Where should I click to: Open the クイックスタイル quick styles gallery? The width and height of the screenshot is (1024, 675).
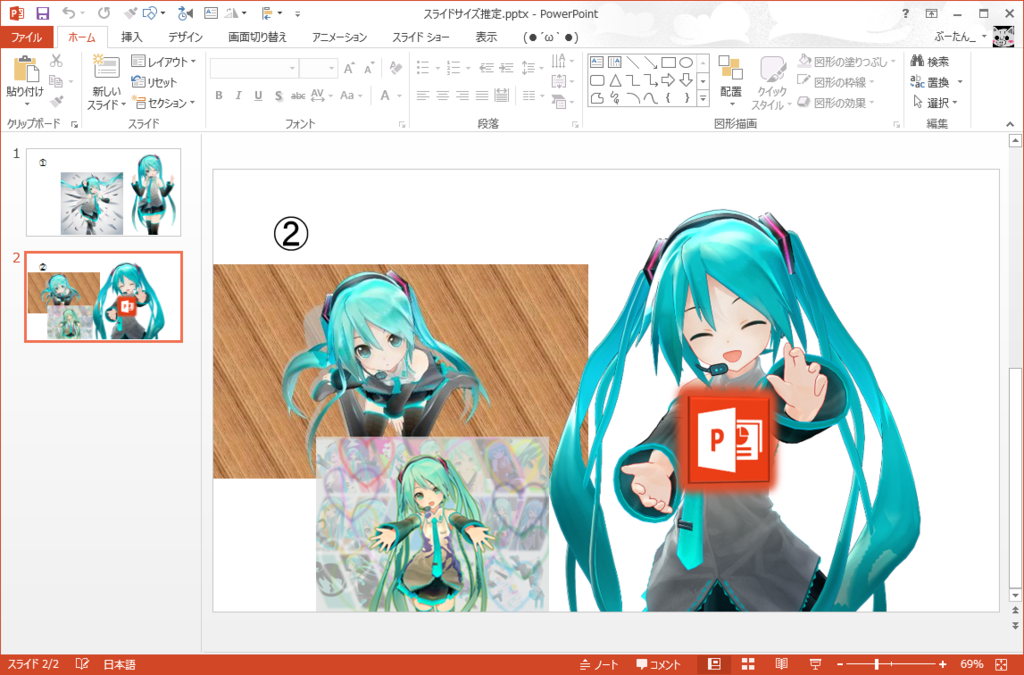tap(771, 83)
